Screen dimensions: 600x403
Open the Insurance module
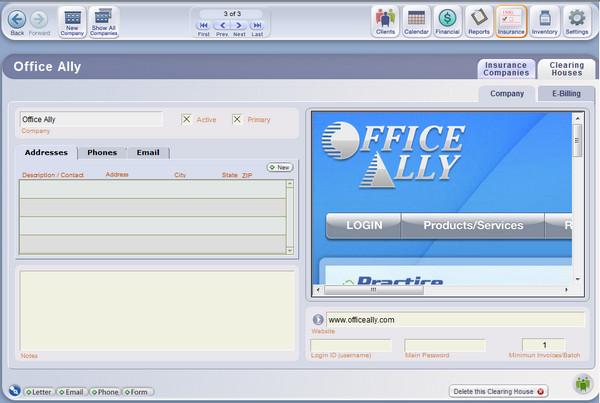[x=511, y=21]
